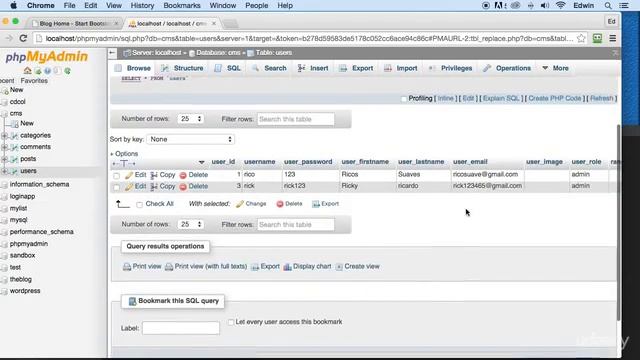Open the Search tab
Viewport: 640px width, 360px height.
point(269,68)
